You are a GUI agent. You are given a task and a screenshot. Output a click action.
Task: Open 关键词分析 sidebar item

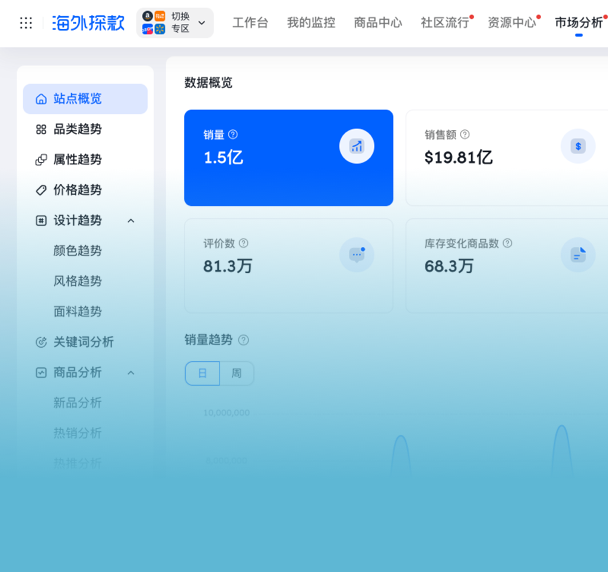(85, 342)
